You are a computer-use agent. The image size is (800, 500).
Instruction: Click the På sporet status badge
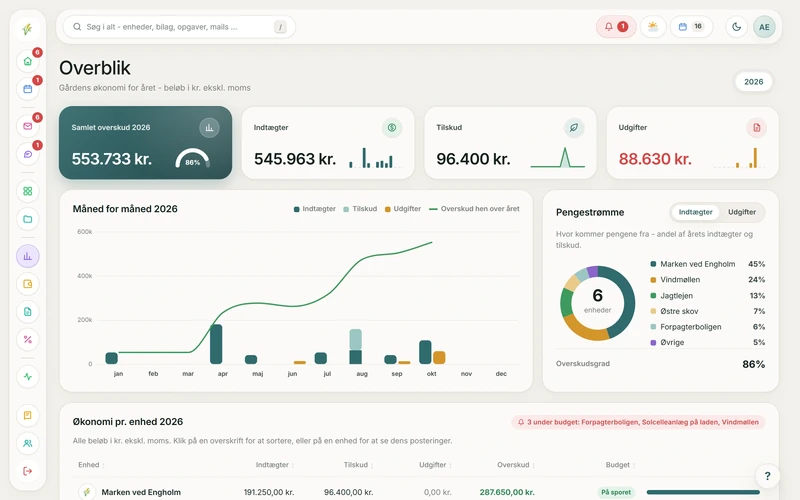(x=616, y=492)
